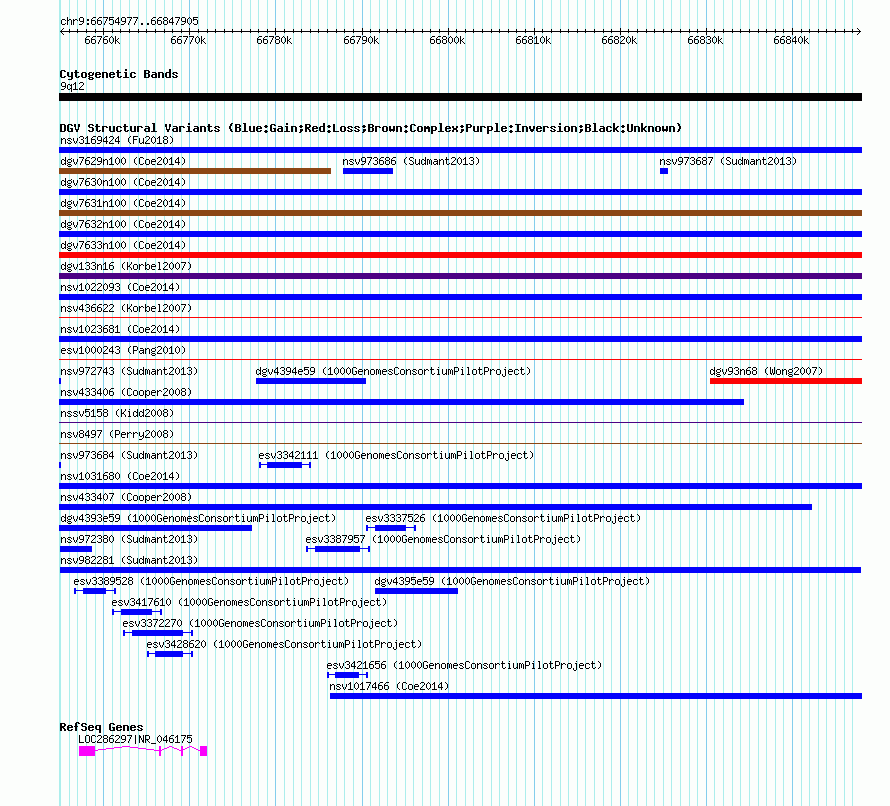Click the dgv93n68 (Wong2007) label
This screenshot has height=806, width=890.
pos(766,371)
